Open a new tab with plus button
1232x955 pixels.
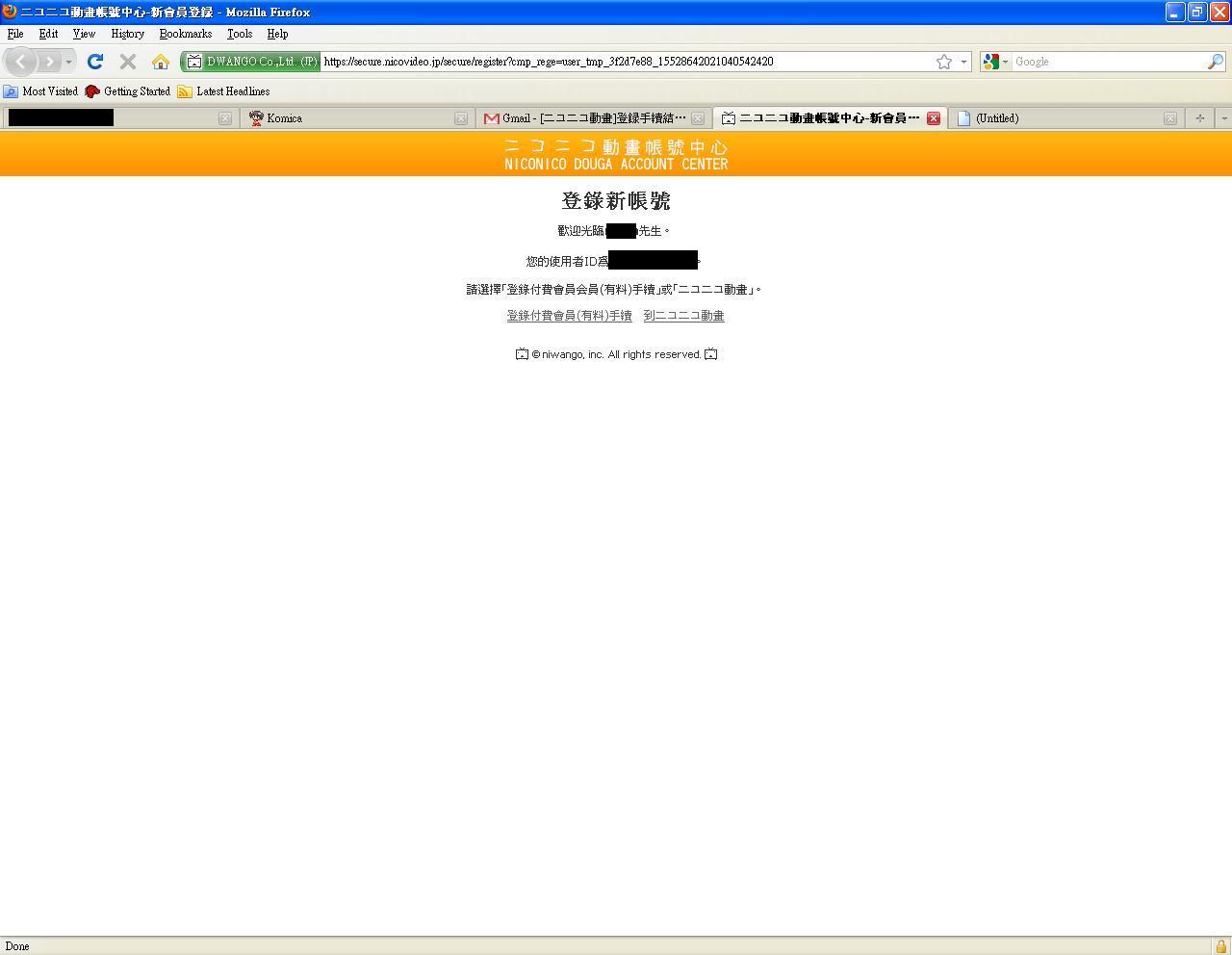point(1199,118)
